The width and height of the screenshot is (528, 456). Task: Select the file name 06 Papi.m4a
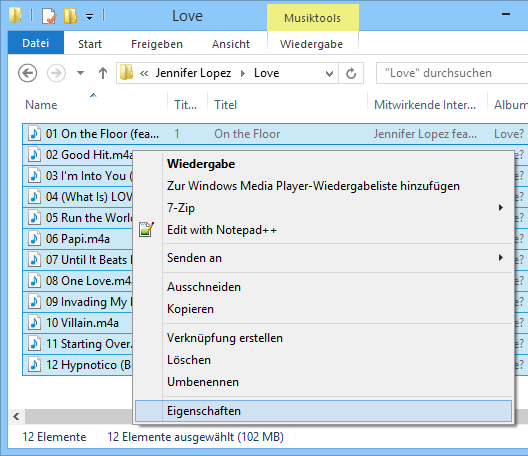click(78, 239)
